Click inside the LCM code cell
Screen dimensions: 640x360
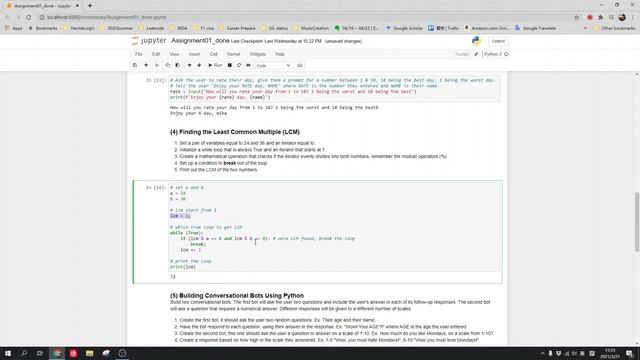(x=334, y=227)
